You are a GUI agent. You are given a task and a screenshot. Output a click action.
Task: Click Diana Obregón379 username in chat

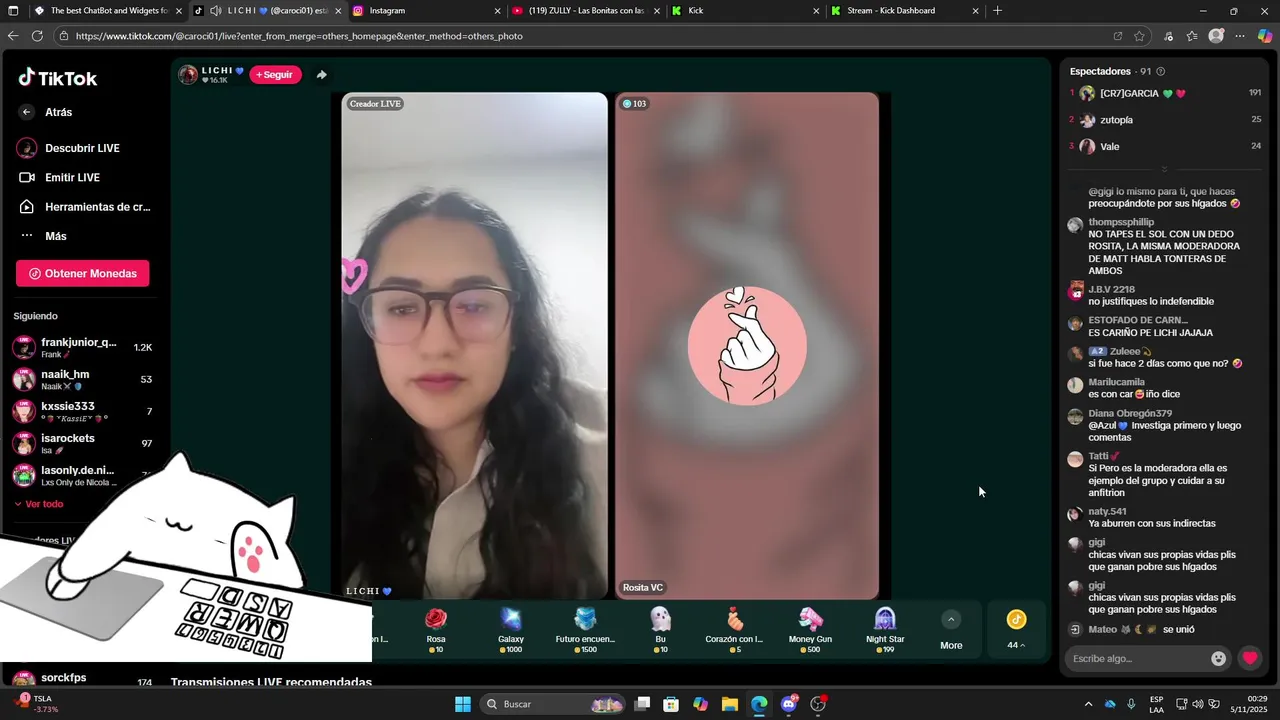[x=1130, y=413]
